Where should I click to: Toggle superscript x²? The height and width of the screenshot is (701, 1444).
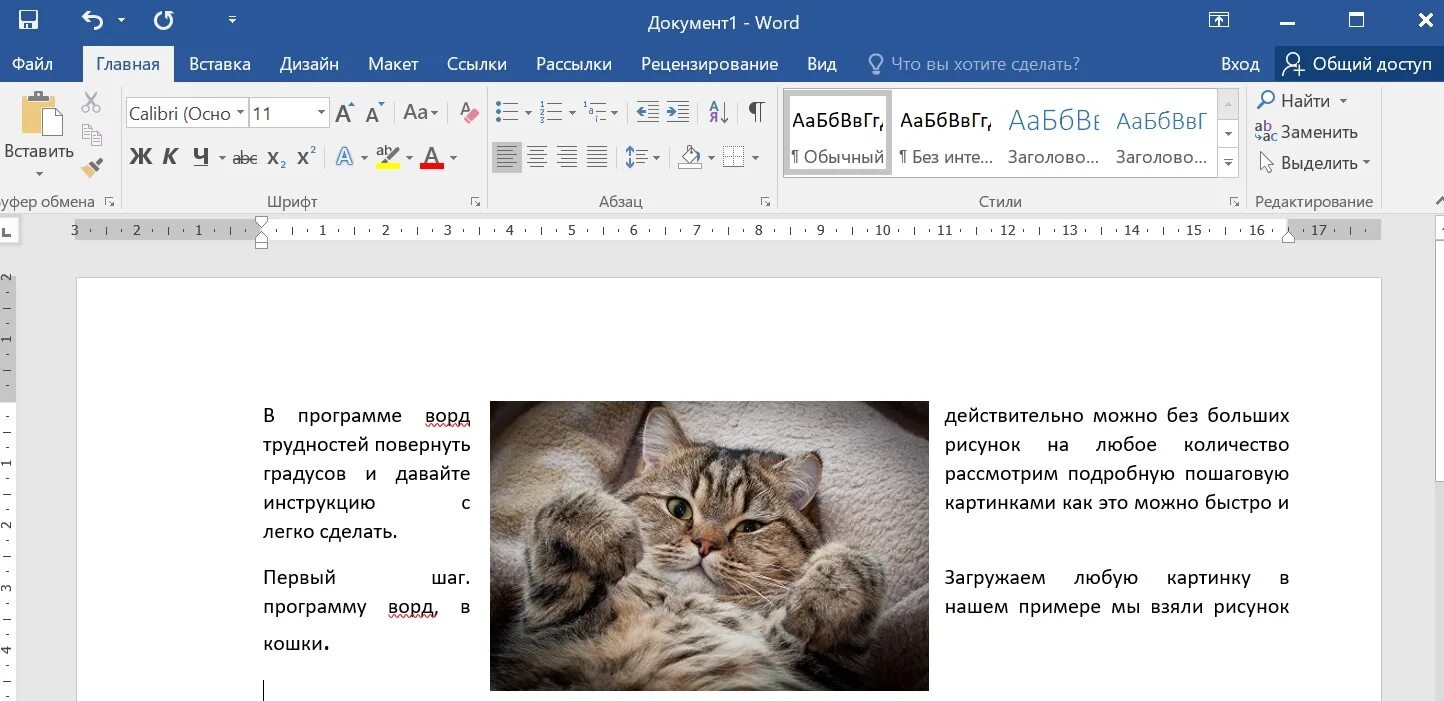tap(307, 157)
